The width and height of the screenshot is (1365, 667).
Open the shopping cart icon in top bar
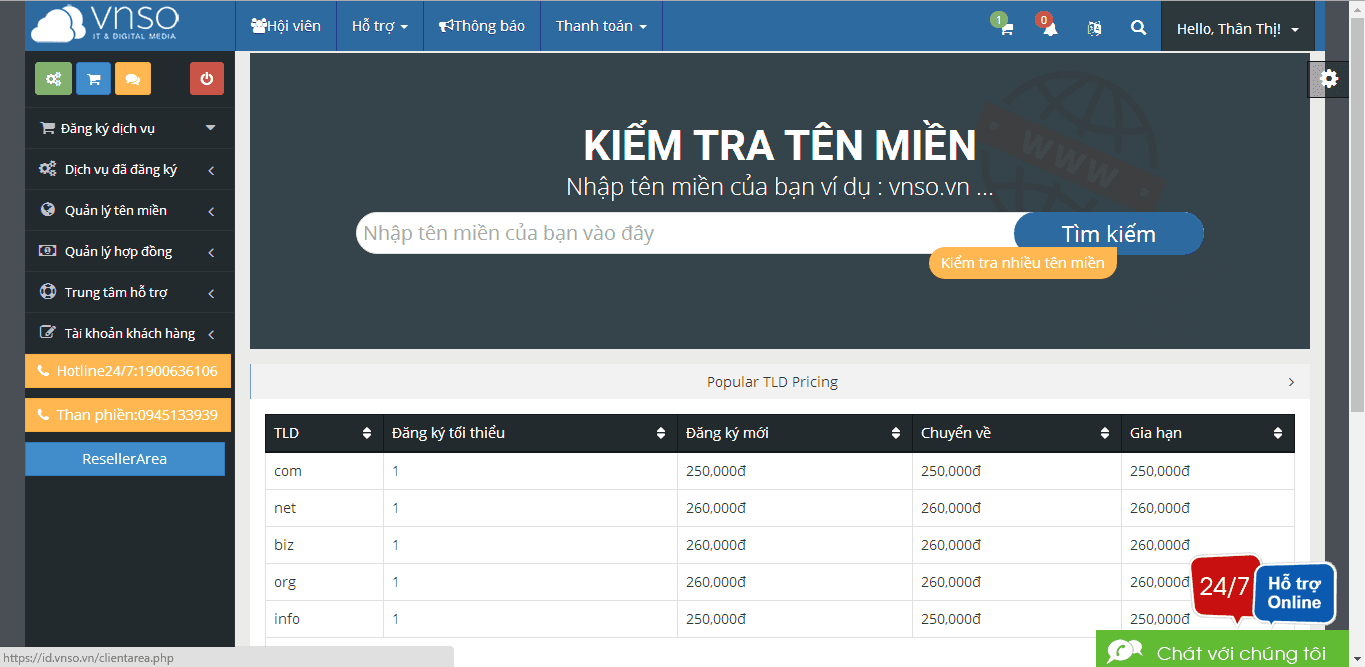click(1005, 28)
